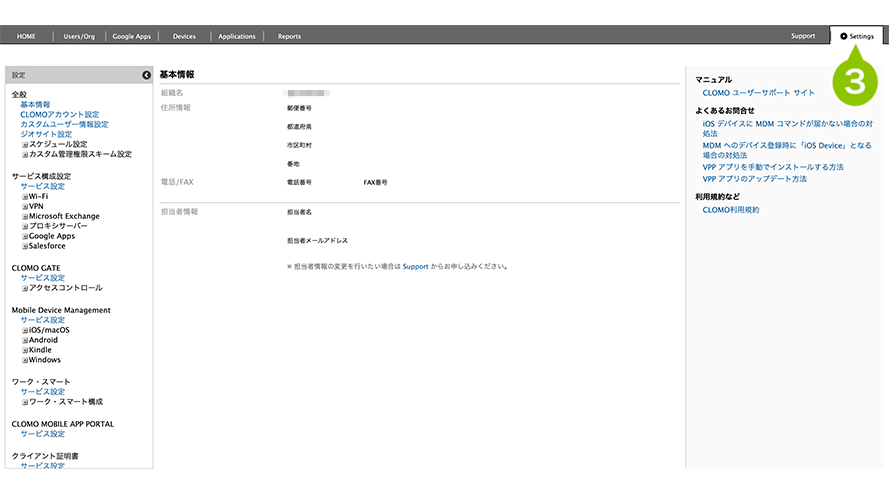Expand the Microsoft Exchange node
This screenshot has height=500, width=889.
click(x=25, y=217)
